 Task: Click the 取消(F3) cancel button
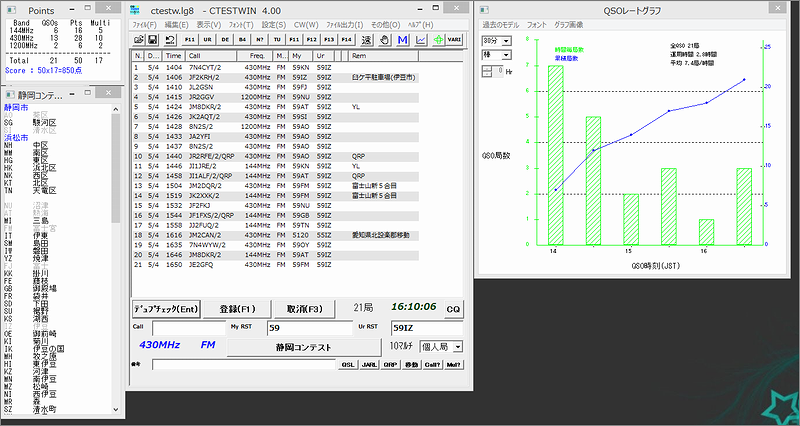pyautogui.click(x=304, y=308)
